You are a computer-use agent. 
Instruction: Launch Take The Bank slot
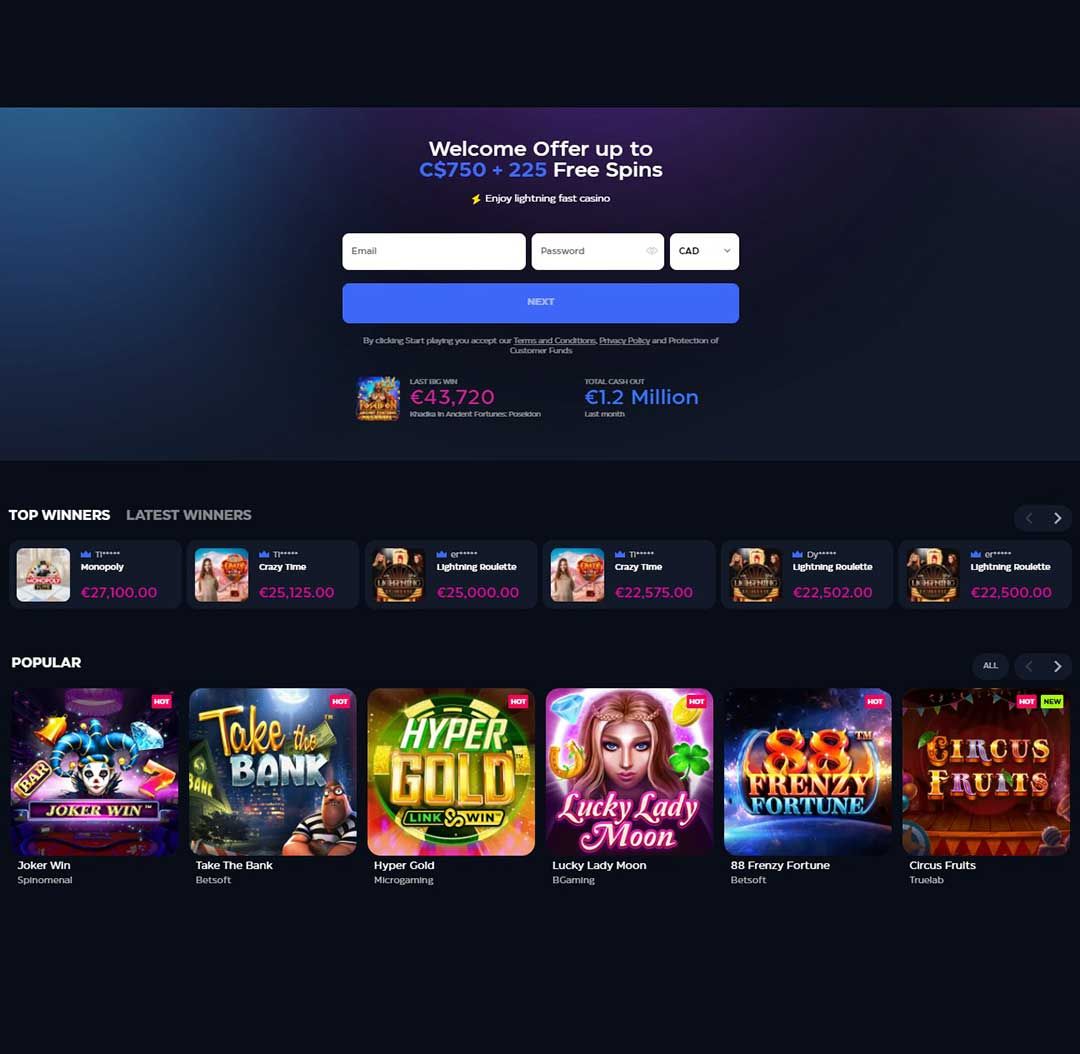pos(273,772)
